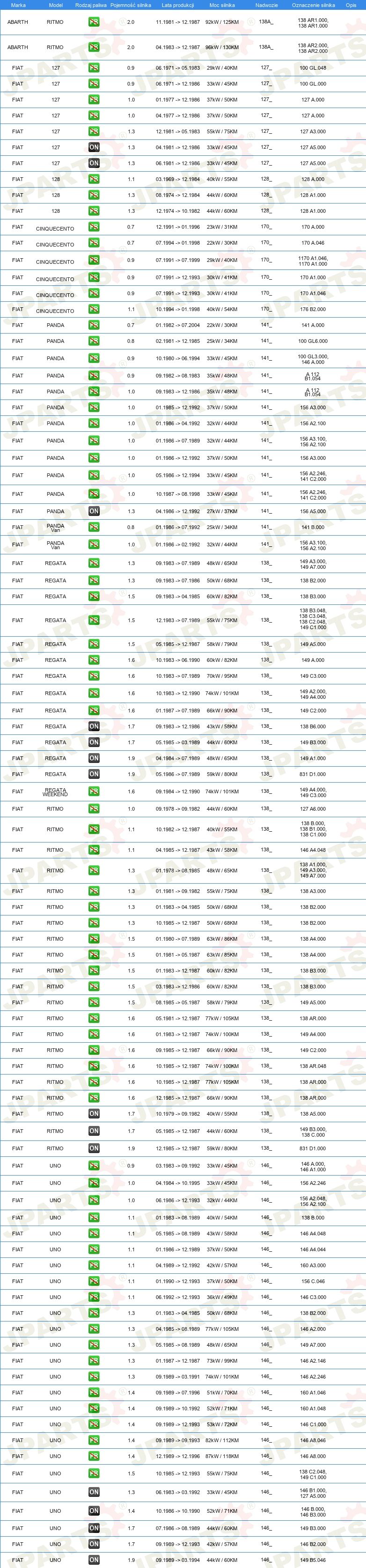The image size is (366, 1568).
Task: Click diesel ON icon in Uno 06.1983 -> 03.1992 row
Action: [94, 1492]
